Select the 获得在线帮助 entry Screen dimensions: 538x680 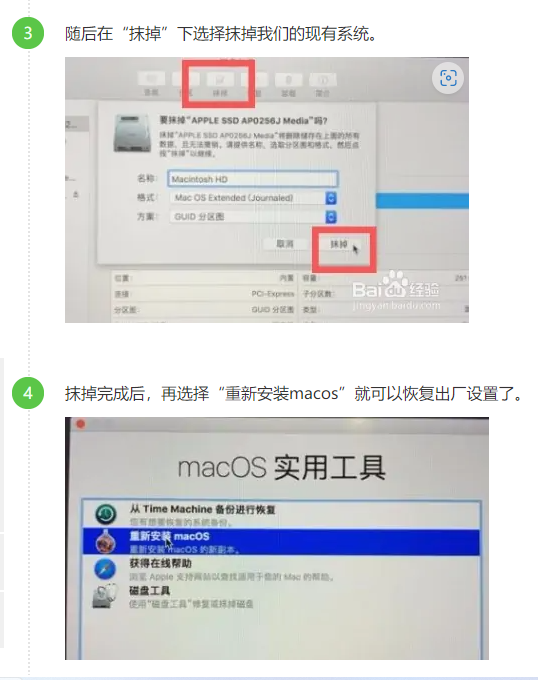(281, 569)
